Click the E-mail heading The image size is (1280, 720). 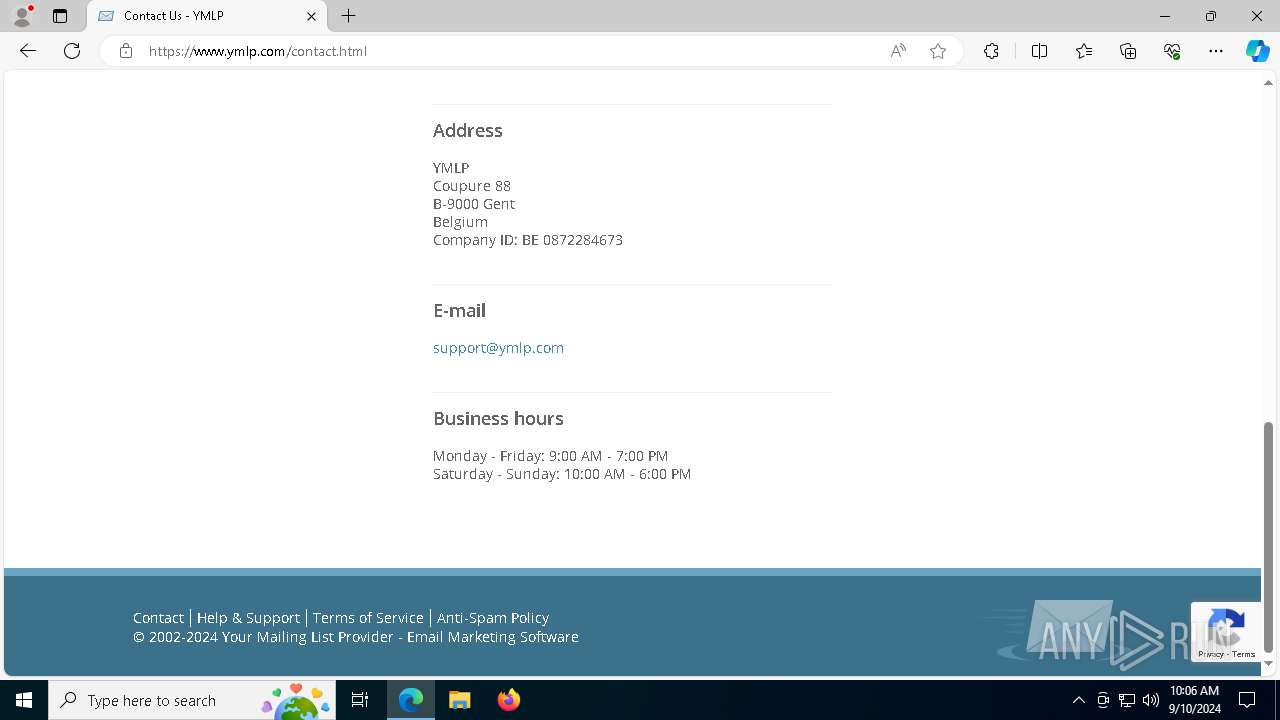click(459, 311)
